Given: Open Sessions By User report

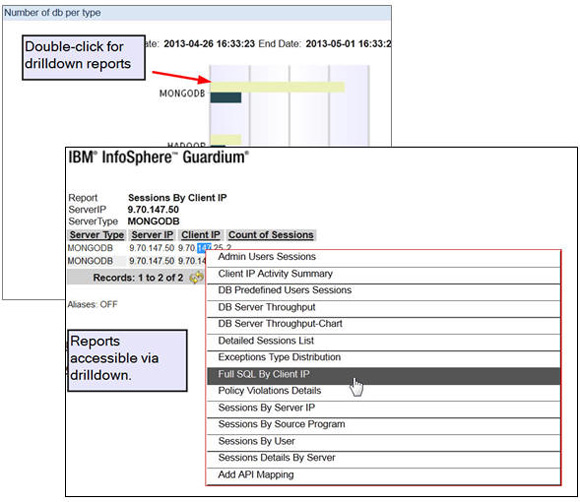Looking at the screenshot, I should click(x=384, y=442).
